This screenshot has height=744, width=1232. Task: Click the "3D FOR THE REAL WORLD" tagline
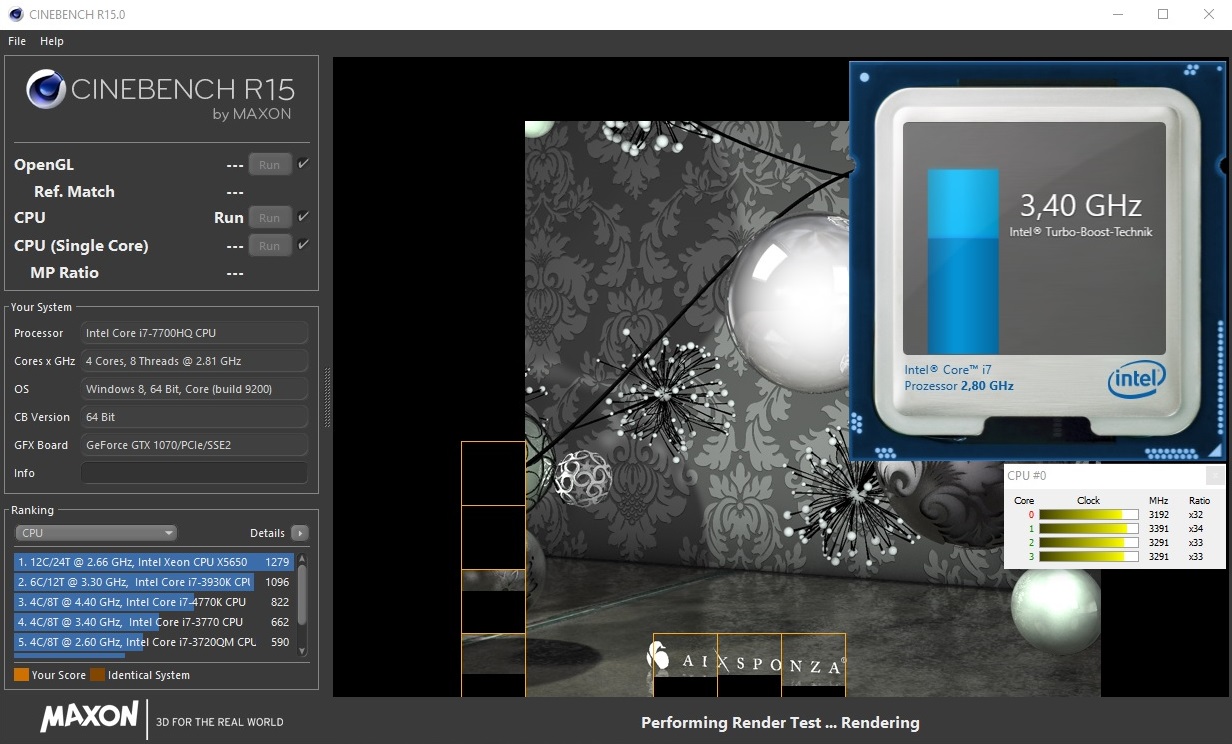(220, 722)
